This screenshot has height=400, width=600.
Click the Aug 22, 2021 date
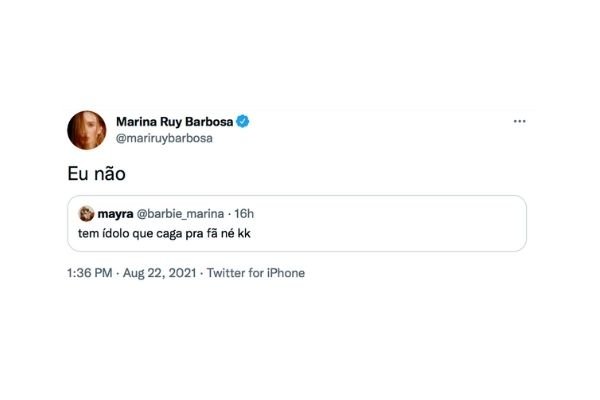point(159,273)
